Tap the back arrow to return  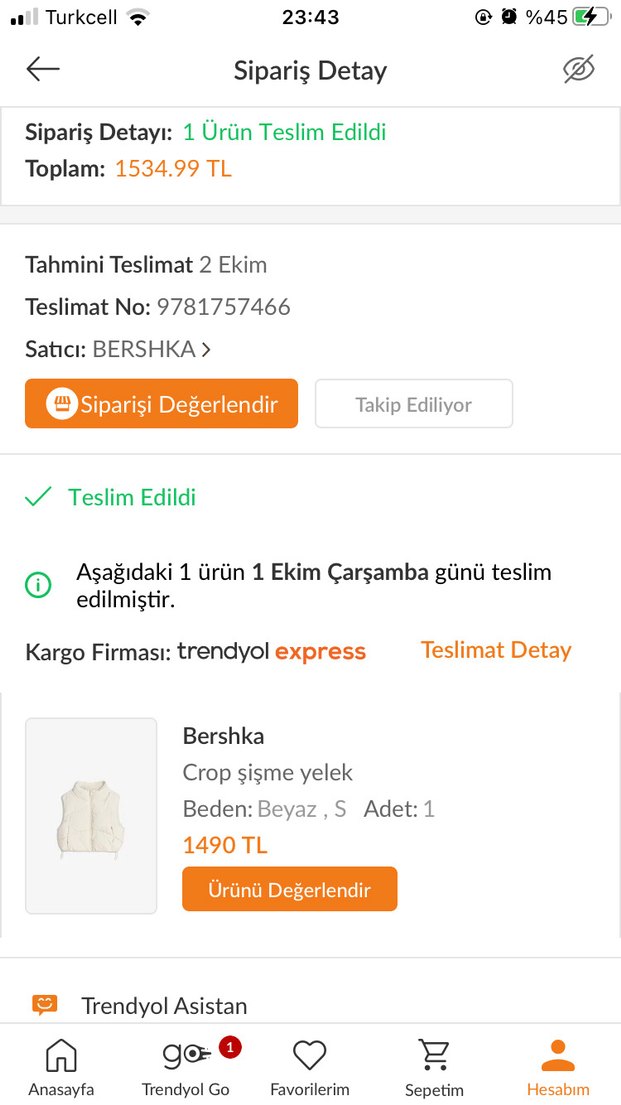[x=42, y=68]
